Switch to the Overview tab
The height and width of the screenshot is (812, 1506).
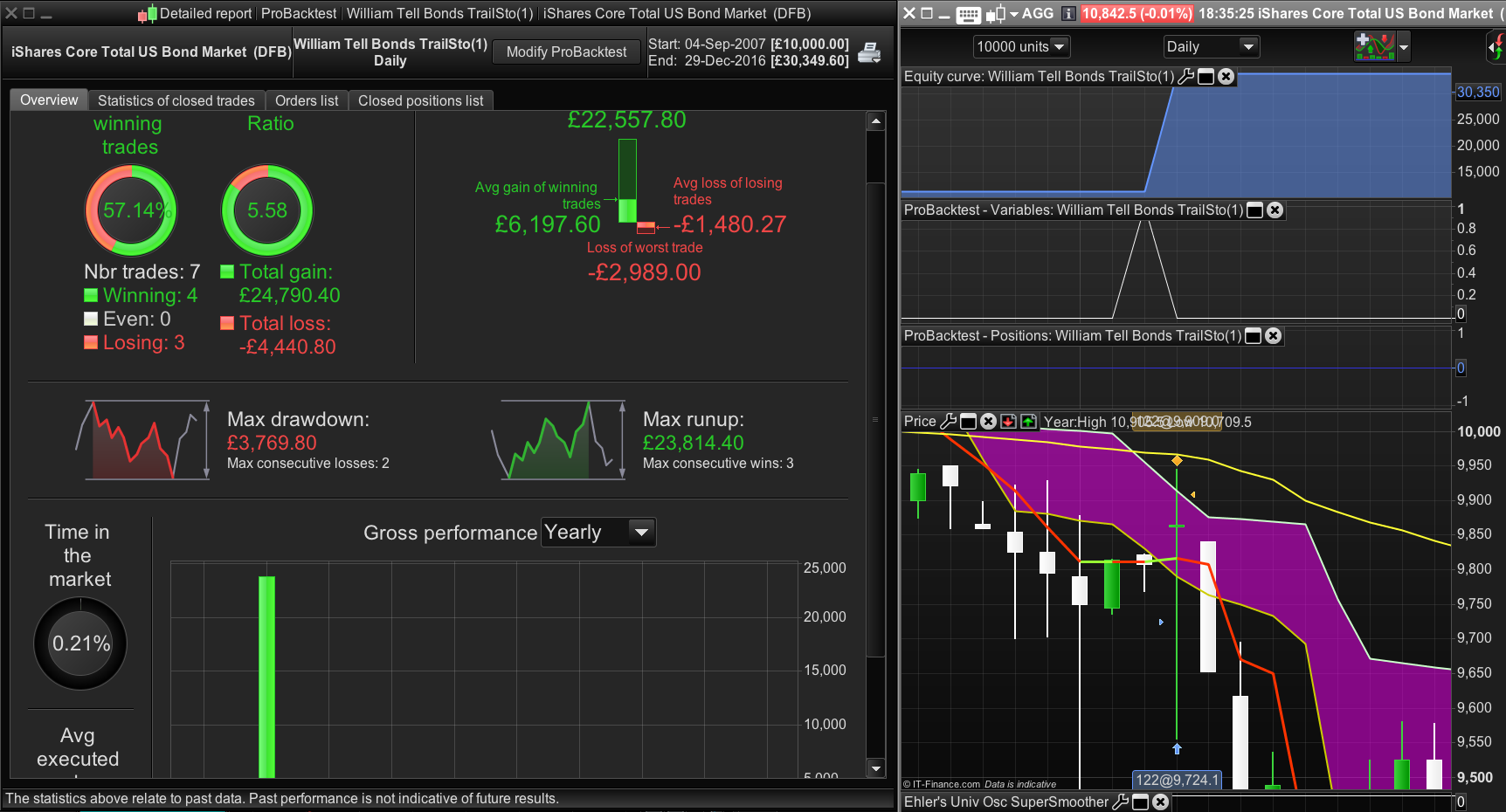tap(49, 100)
